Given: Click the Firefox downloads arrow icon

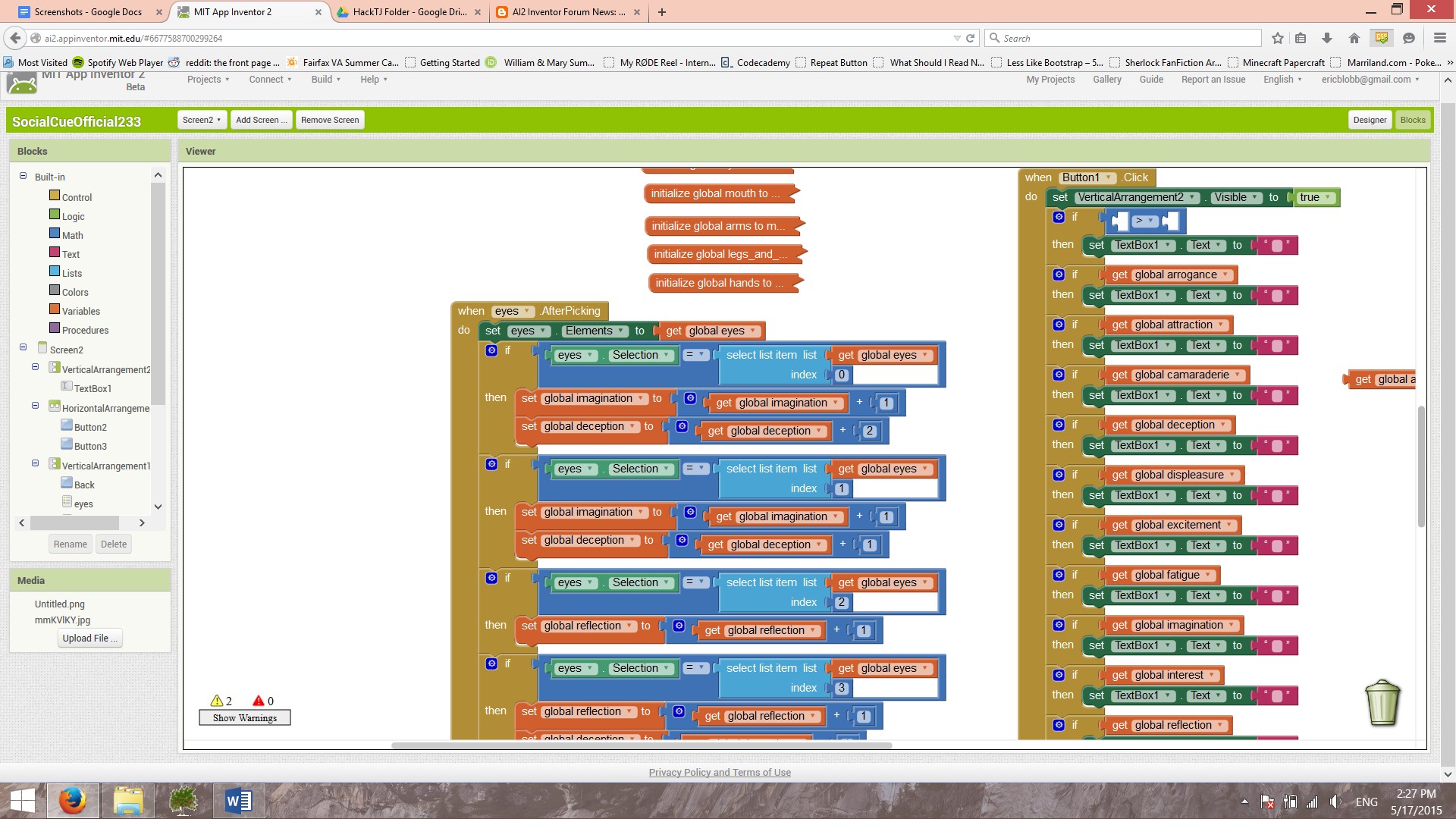Looking at the screenshot, I should (x=1326, y=38).
